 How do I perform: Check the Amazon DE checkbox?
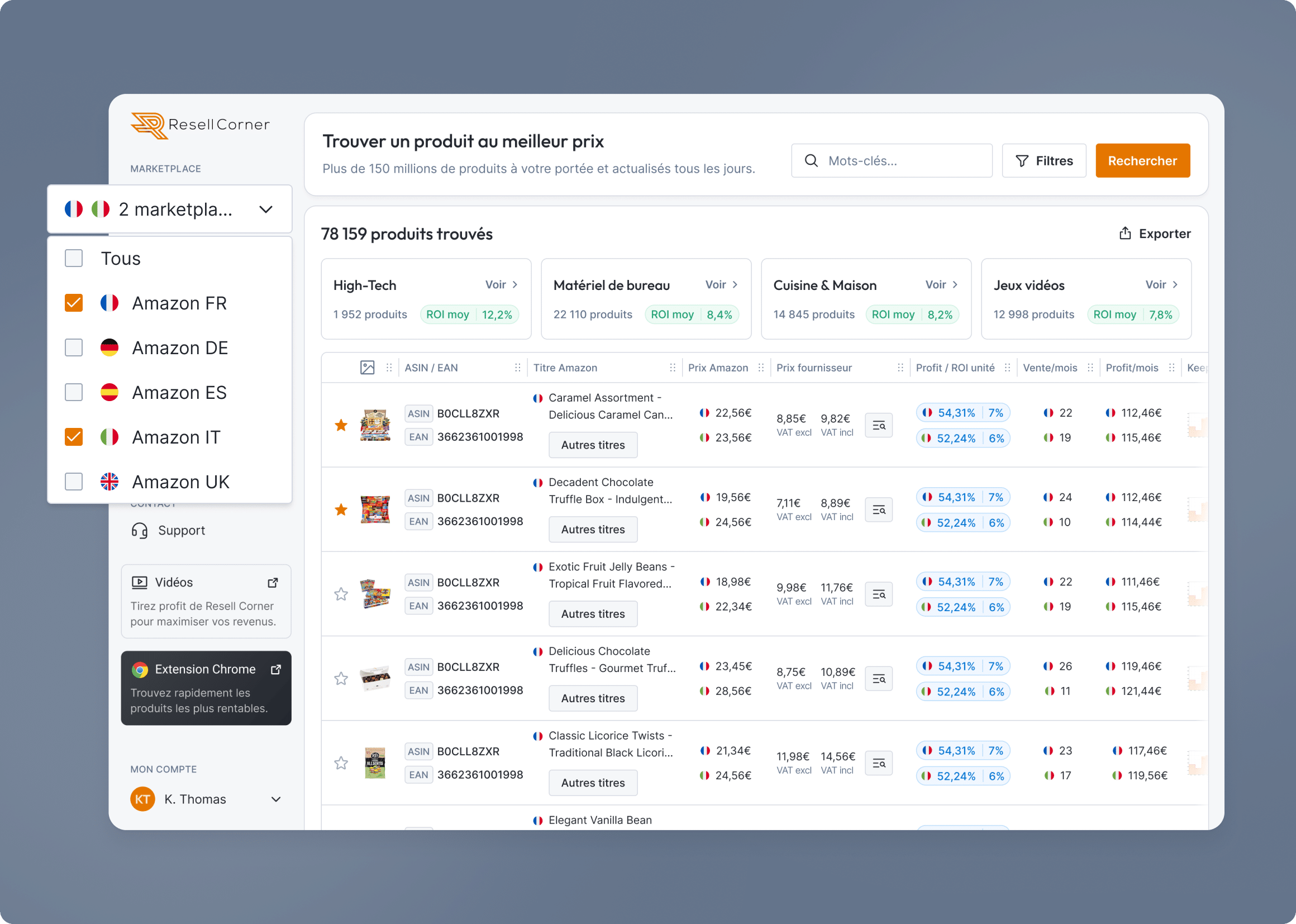(x=74, y=347)
